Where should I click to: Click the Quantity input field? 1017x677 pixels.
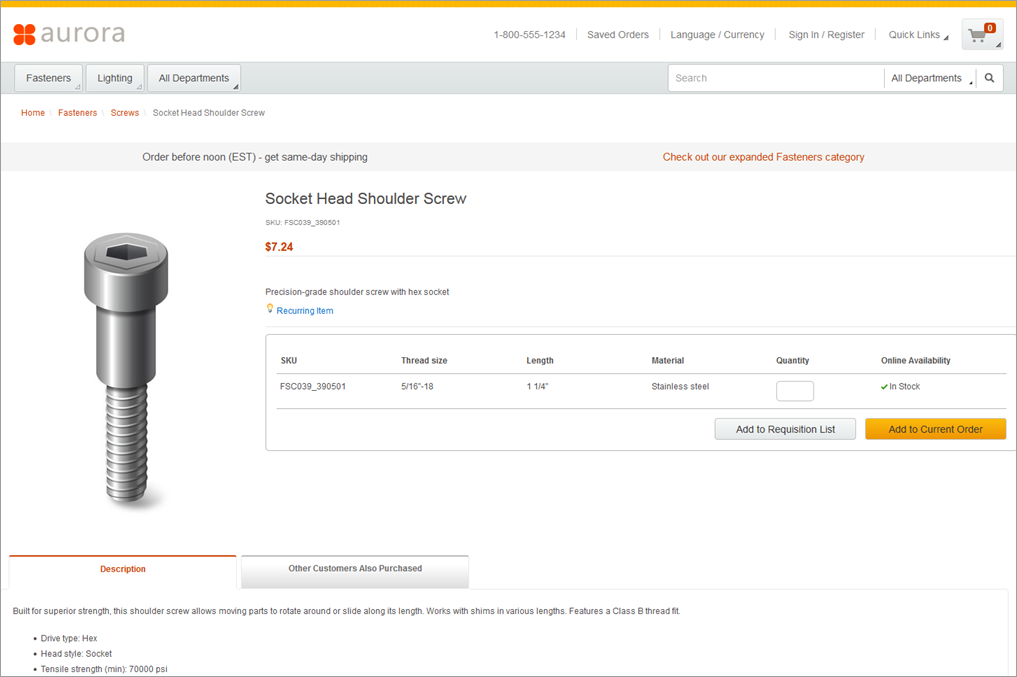(x=794, y=391)
